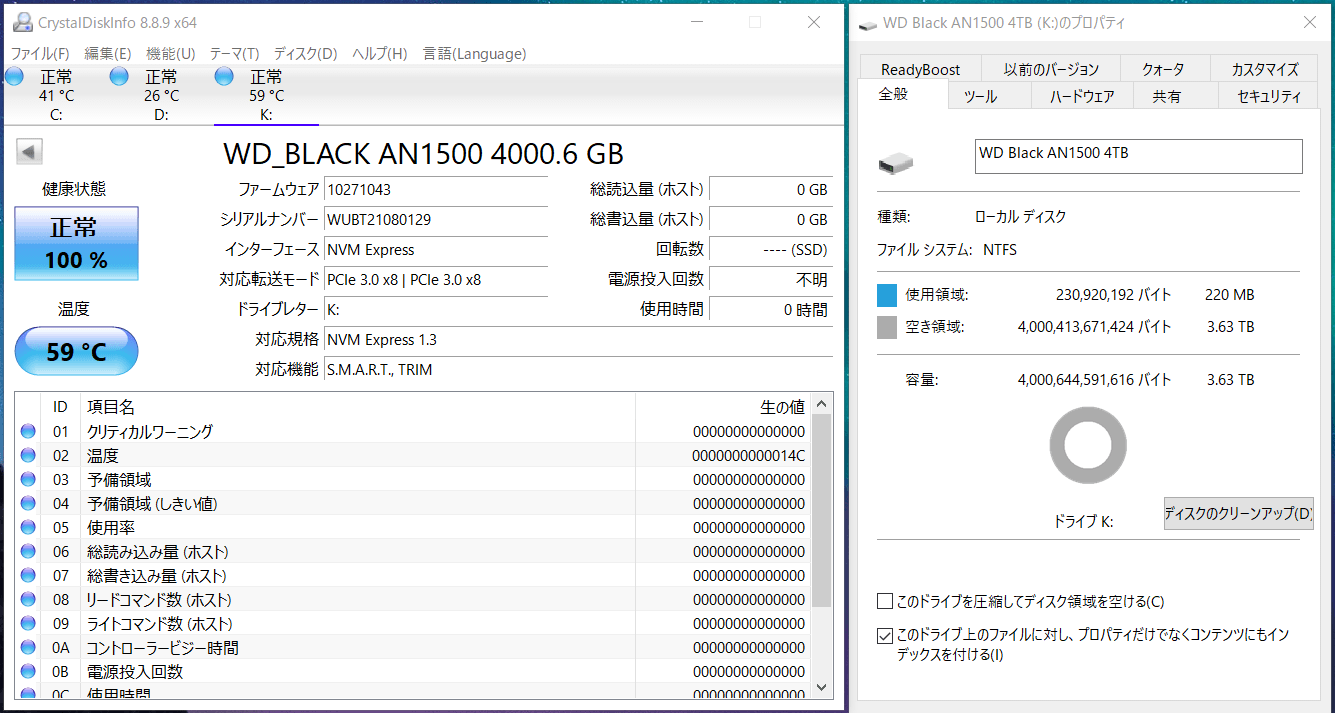Screen dimensions: 1335x713
Task: Click the SMART list scrollbar up arrow
Action: coord(822,404)
